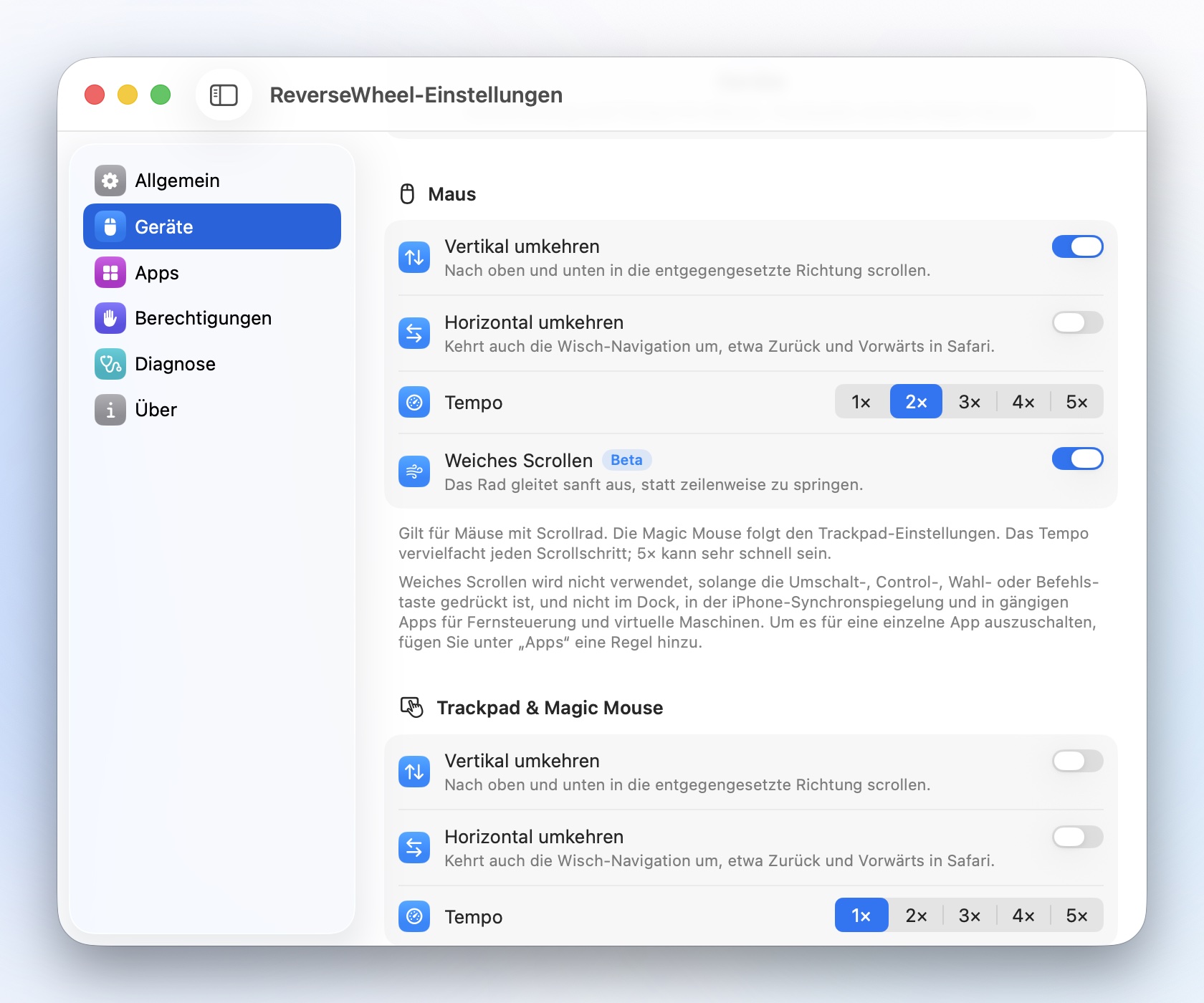
Task: Click the ReverseWheel-Einstellungen window title
Action: pyautogui.click(x=416, y=95)
